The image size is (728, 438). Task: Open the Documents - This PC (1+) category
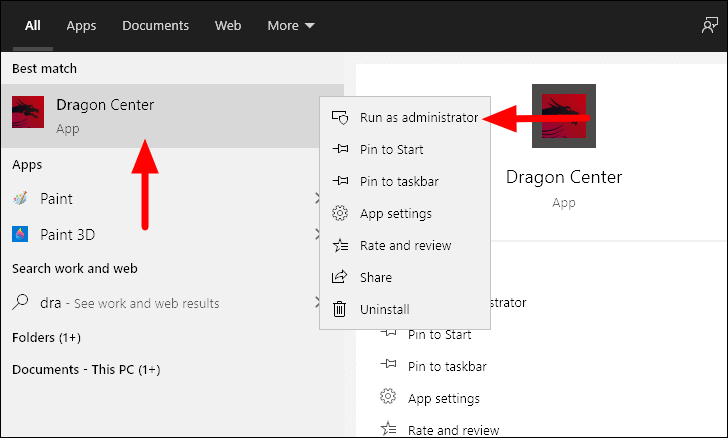coord(86,370)
